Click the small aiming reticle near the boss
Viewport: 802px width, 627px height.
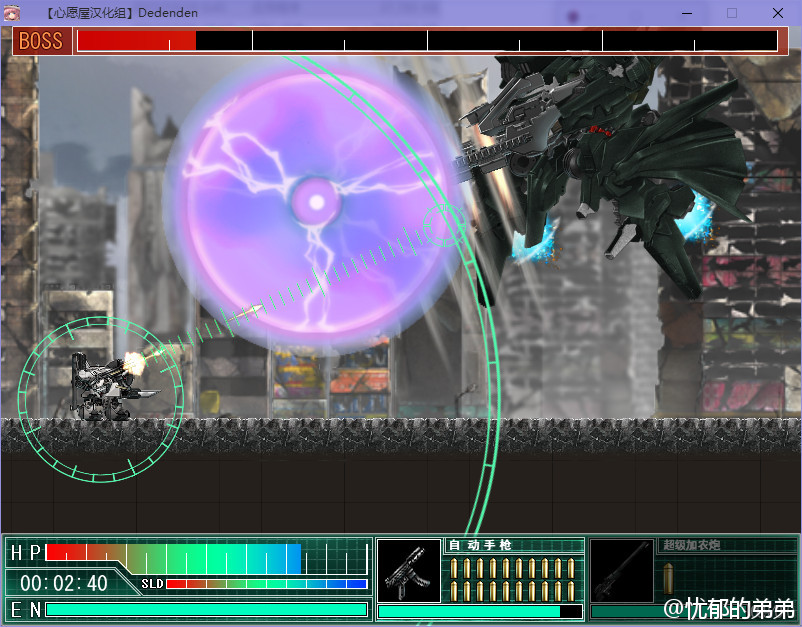pyautogui.click(x=443, y=226)
